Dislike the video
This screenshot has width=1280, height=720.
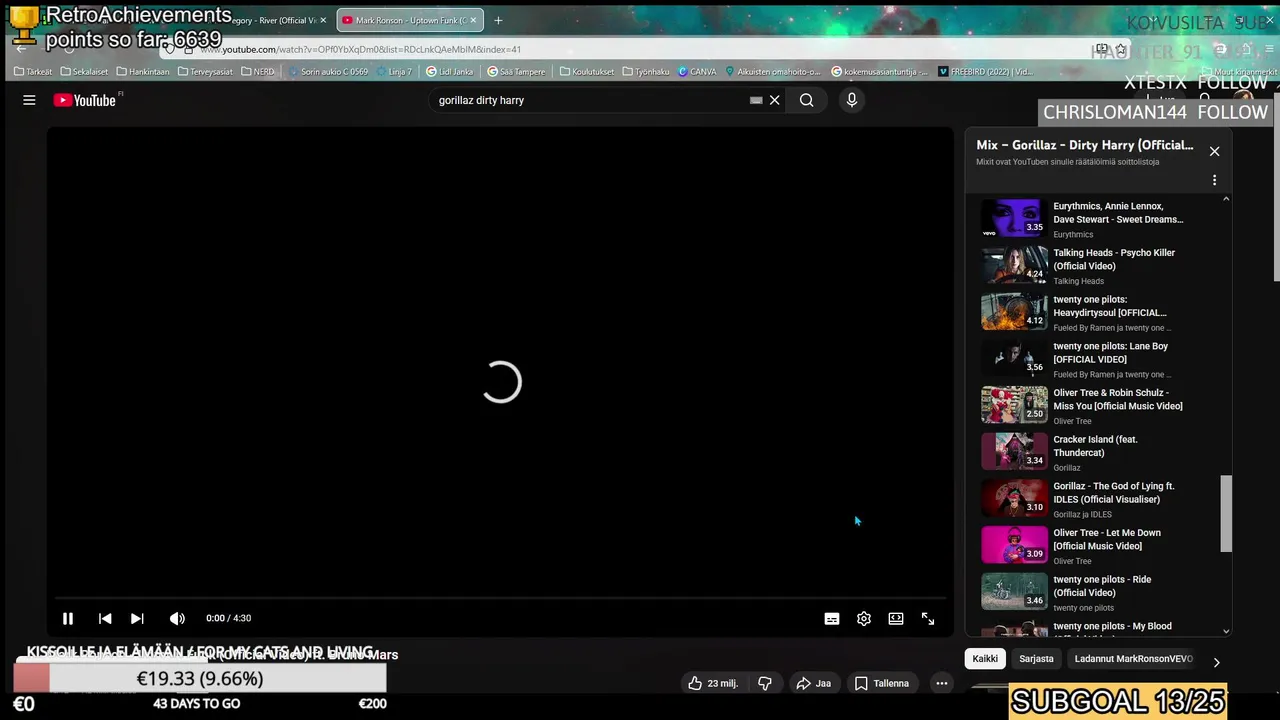pyautogui.click(x=765, y=683)
